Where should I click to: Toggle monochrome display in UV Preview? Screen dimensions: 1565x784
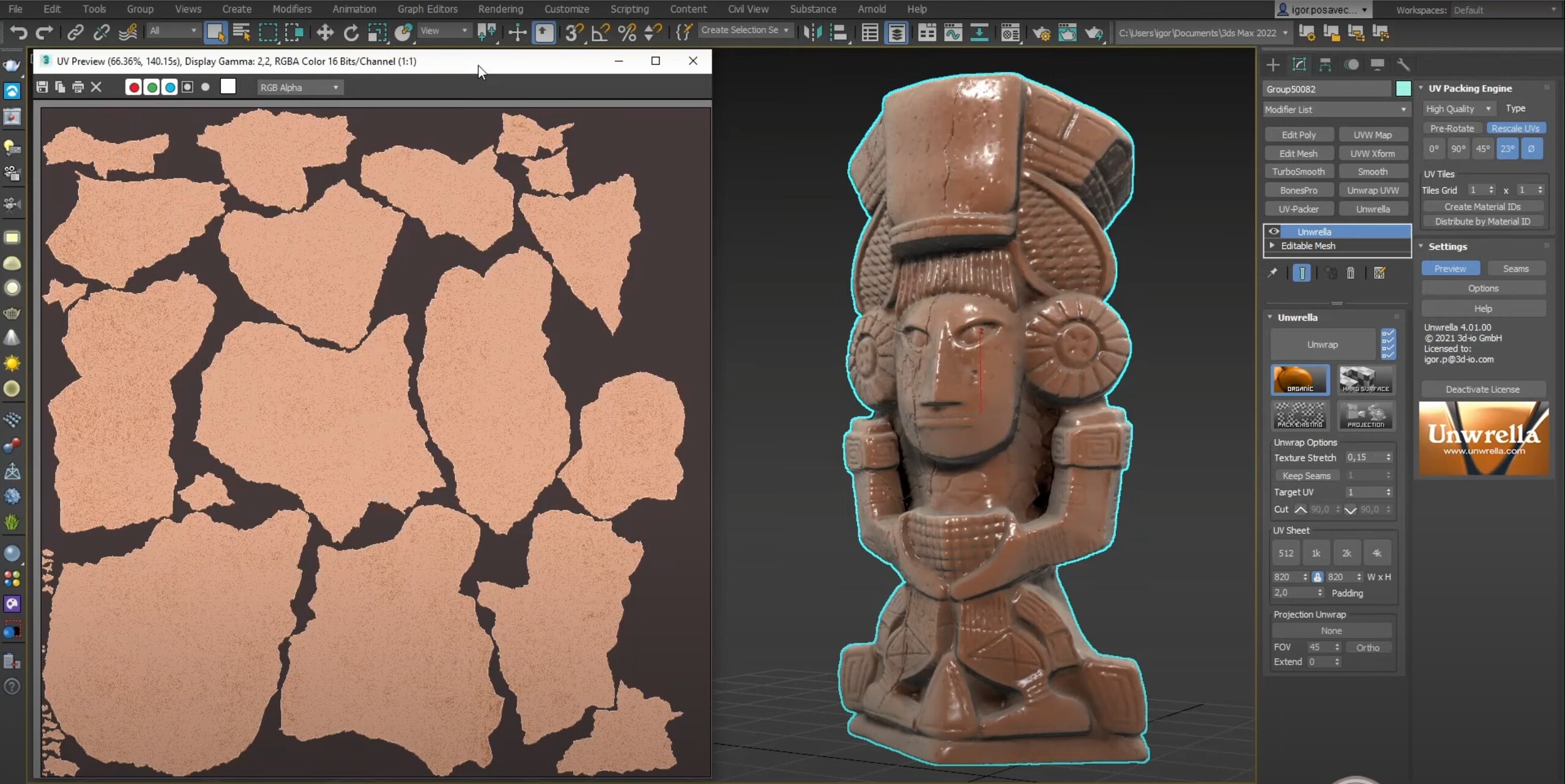(x=206, y=87)
